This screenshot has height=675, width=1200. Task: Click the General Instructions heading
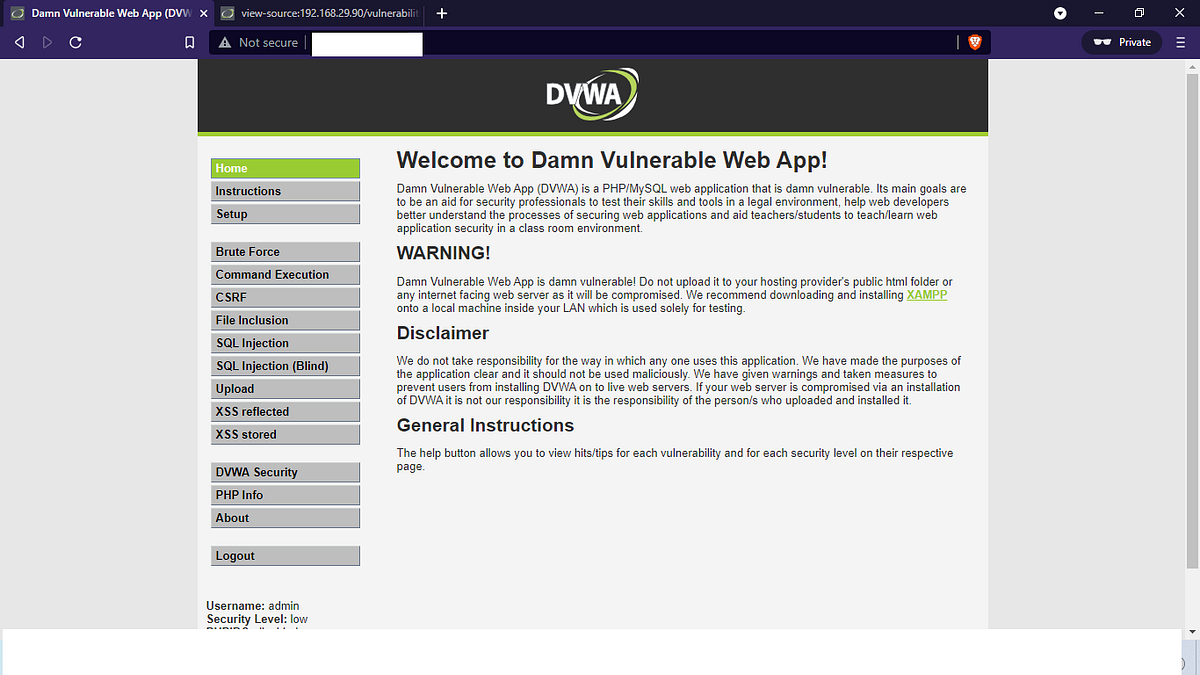[x=485, y=425]
